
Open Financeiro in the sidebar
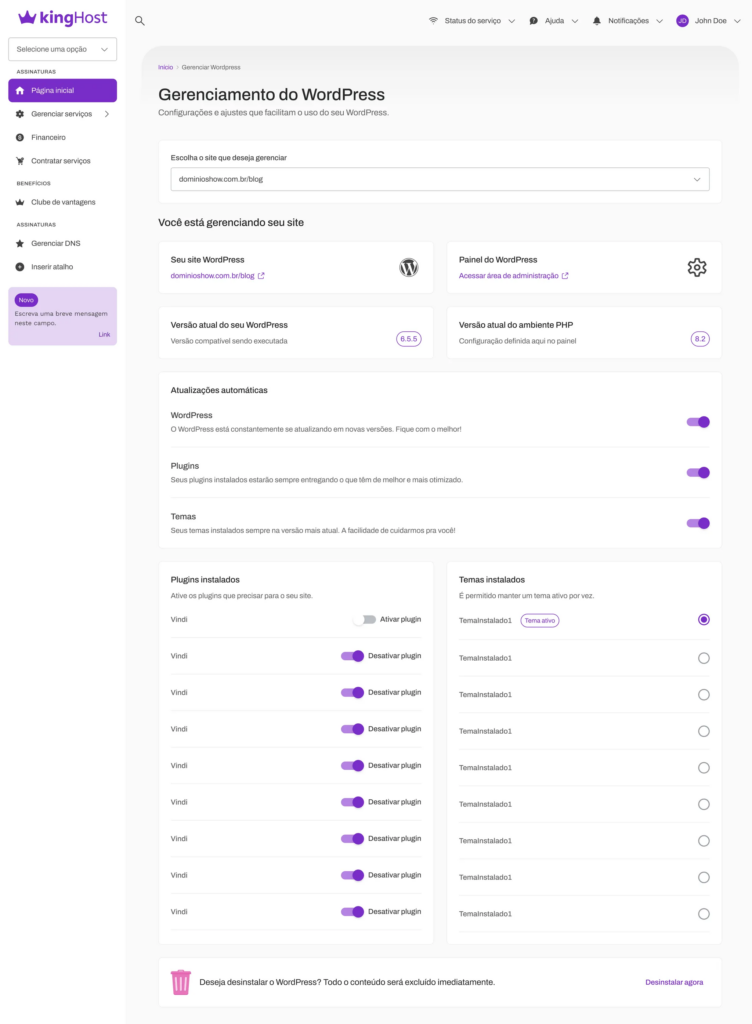click(48, 137)
